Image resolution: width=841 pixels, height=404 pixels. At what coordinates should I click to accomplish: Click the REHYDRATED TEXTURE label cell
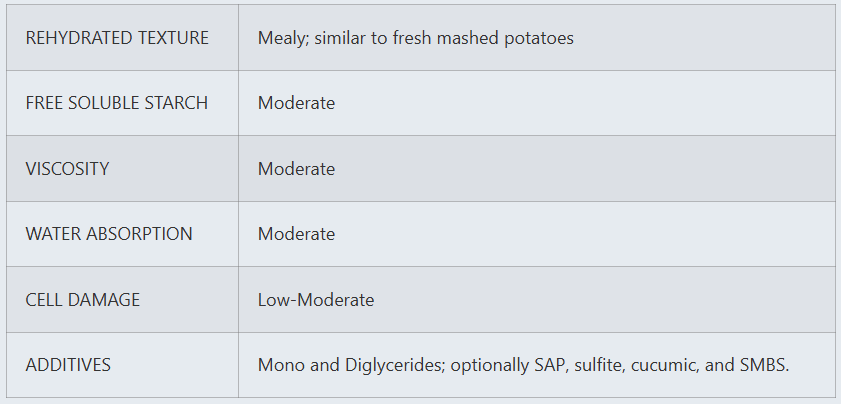[x=122, y=38]
